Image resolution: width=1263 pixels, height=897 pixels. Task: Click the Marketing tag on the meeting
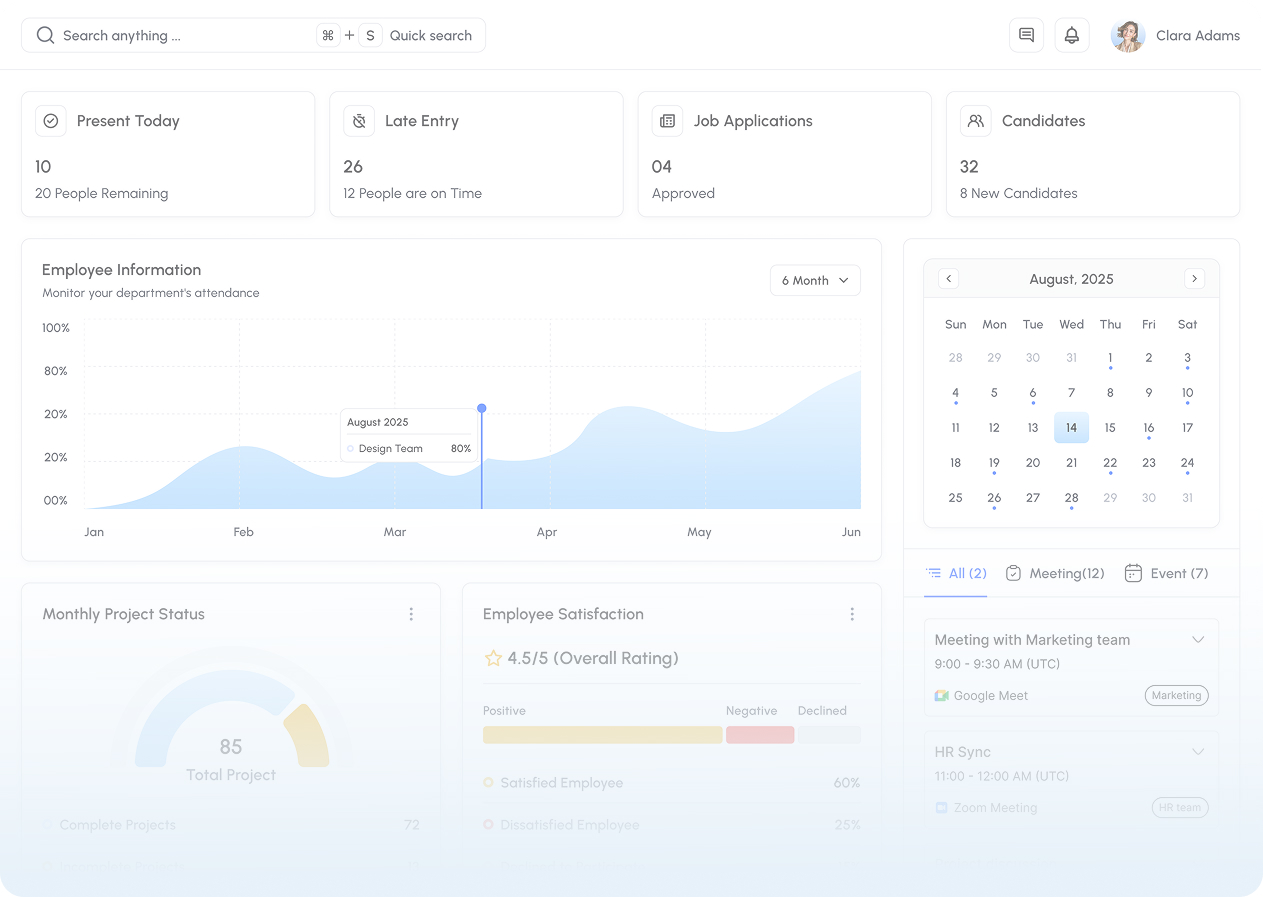point(1176,695)
